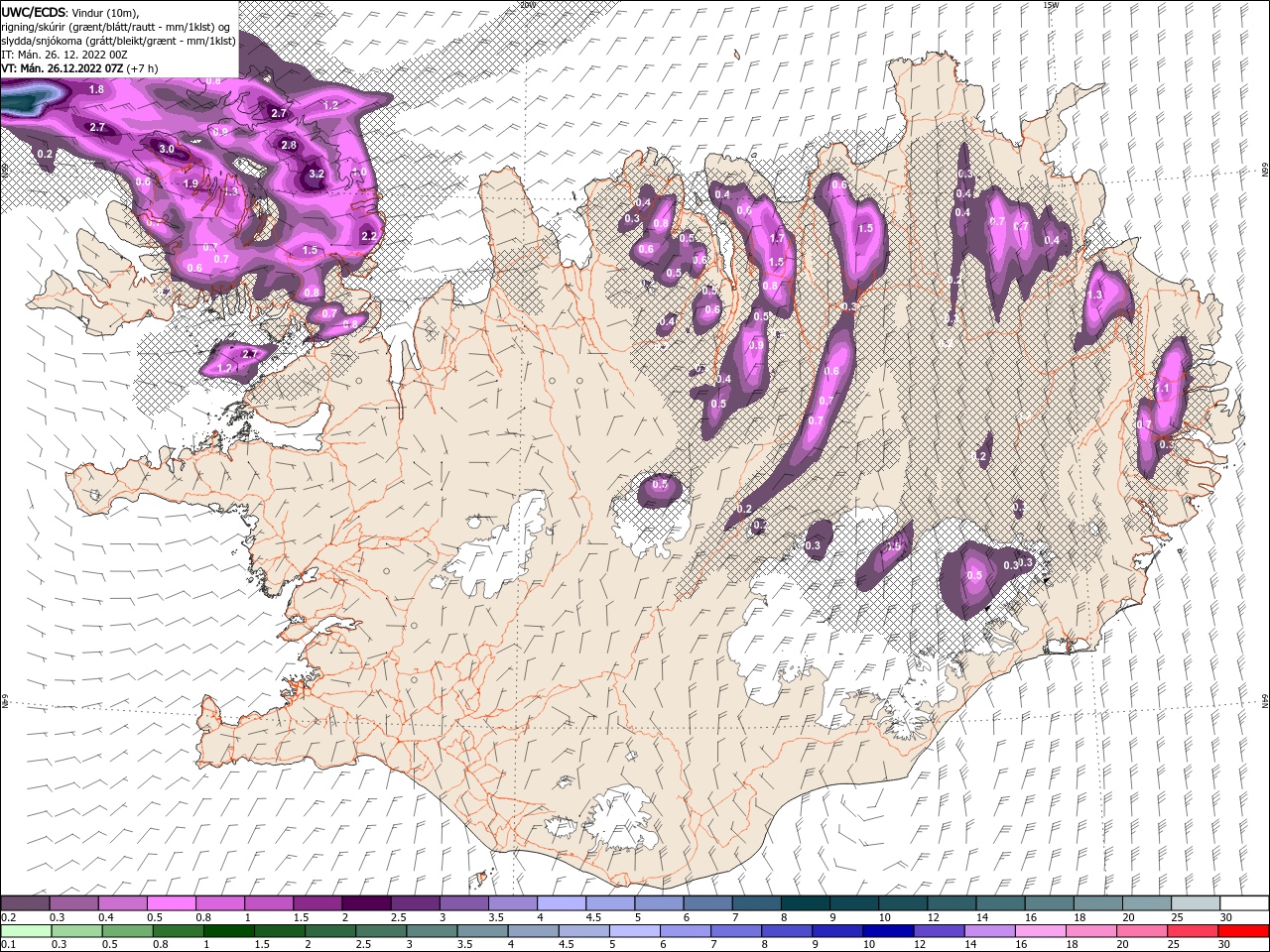The image size is (1270, 952).
Task: Click the 'UWC/ECDS' title in the header
Action: point(33,11)
